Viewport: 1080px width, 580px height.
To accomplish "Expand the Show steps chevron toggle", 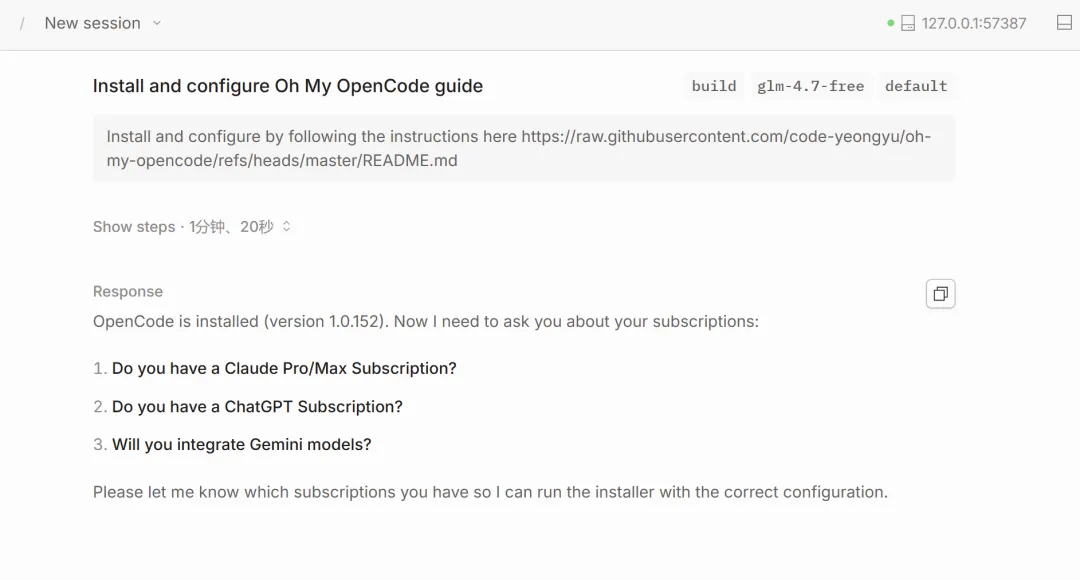I will [x=286, y=227].
